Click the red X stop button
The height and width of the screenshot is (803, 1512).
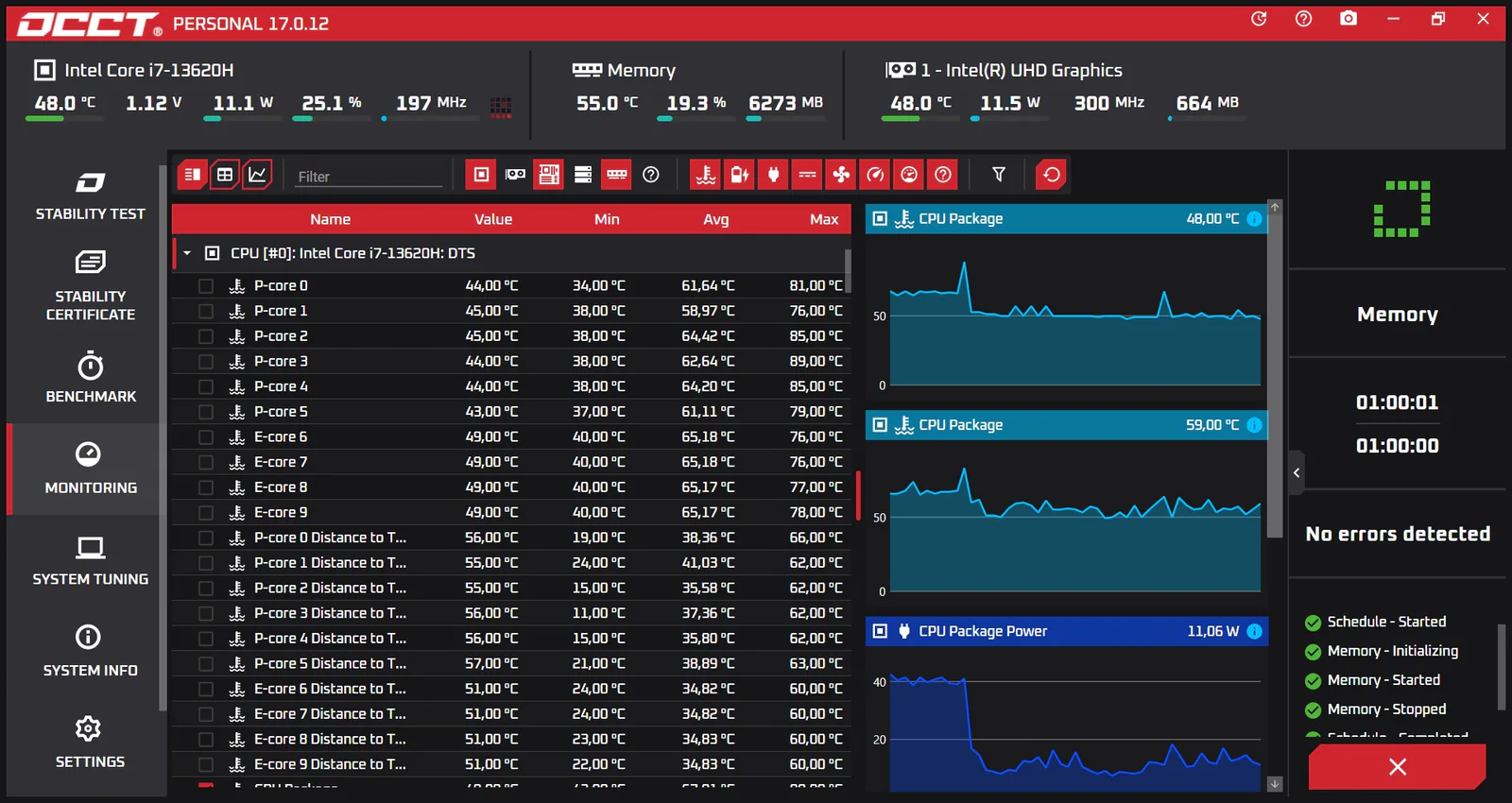click(x=1397, y=766)
